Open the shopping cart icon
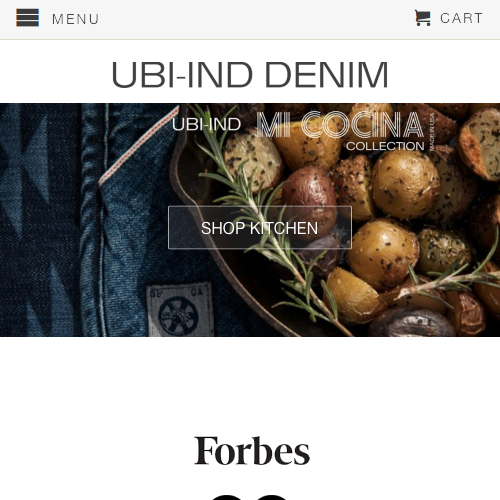 [x=423, y=18]
